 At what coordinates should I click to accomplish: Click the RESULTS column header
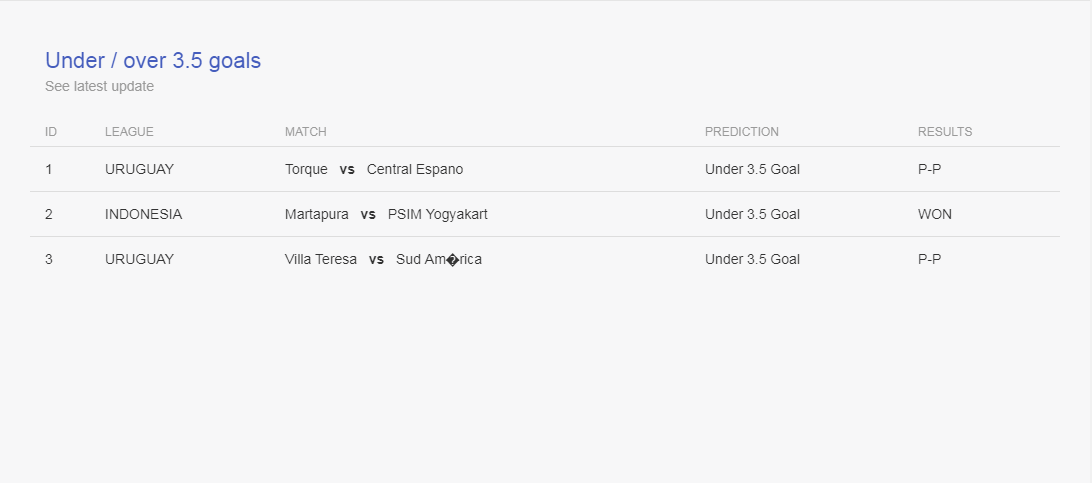point(945,132)
